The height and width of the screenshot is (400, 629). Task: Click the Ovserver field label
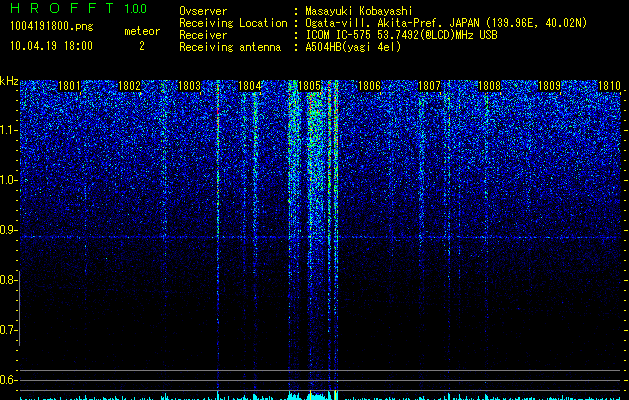(x=203, y=11)
